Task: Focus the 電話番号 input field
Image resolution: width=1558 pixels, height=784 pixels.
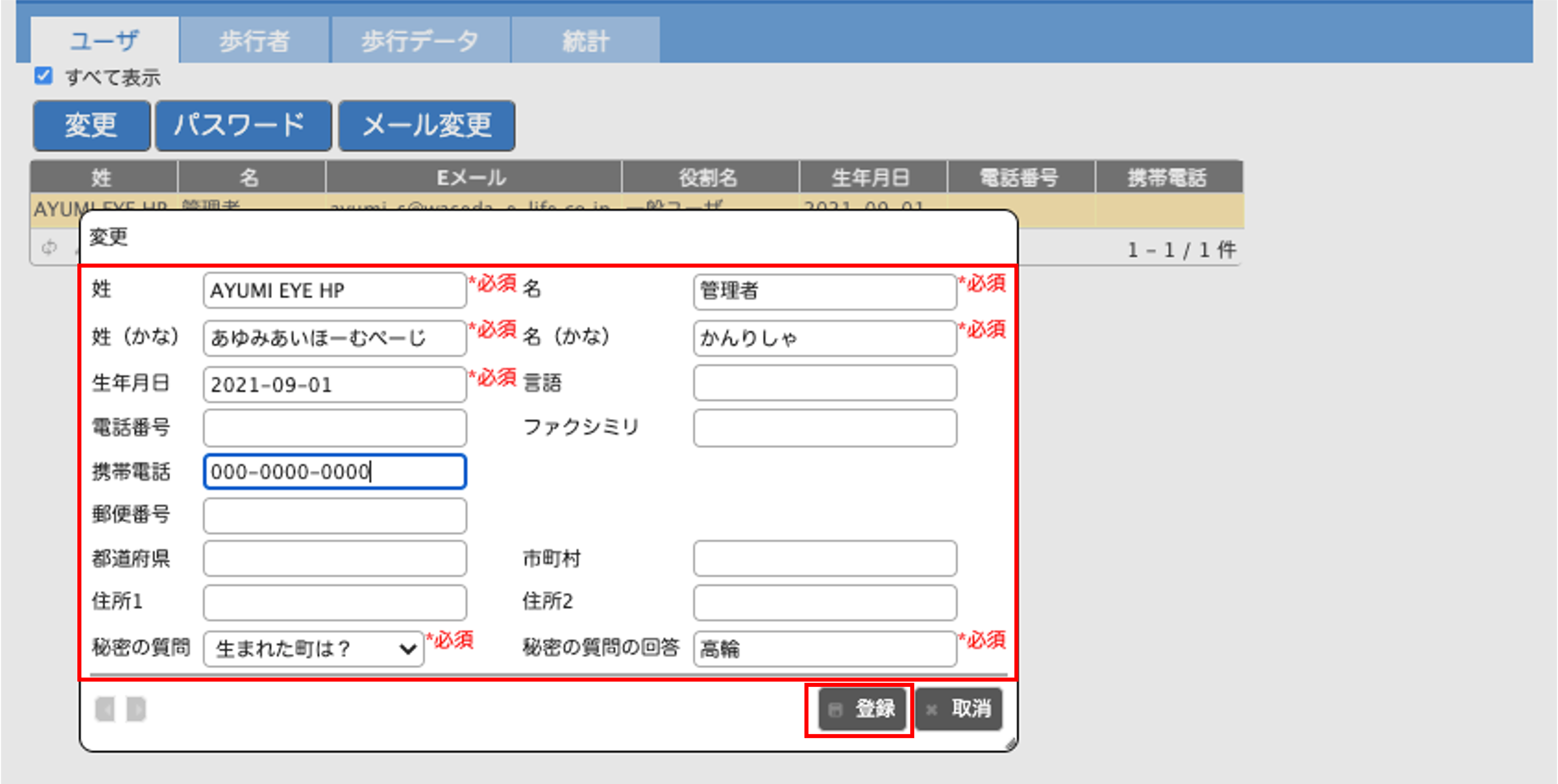Action: pyautogui.click(x=334, y=428)
